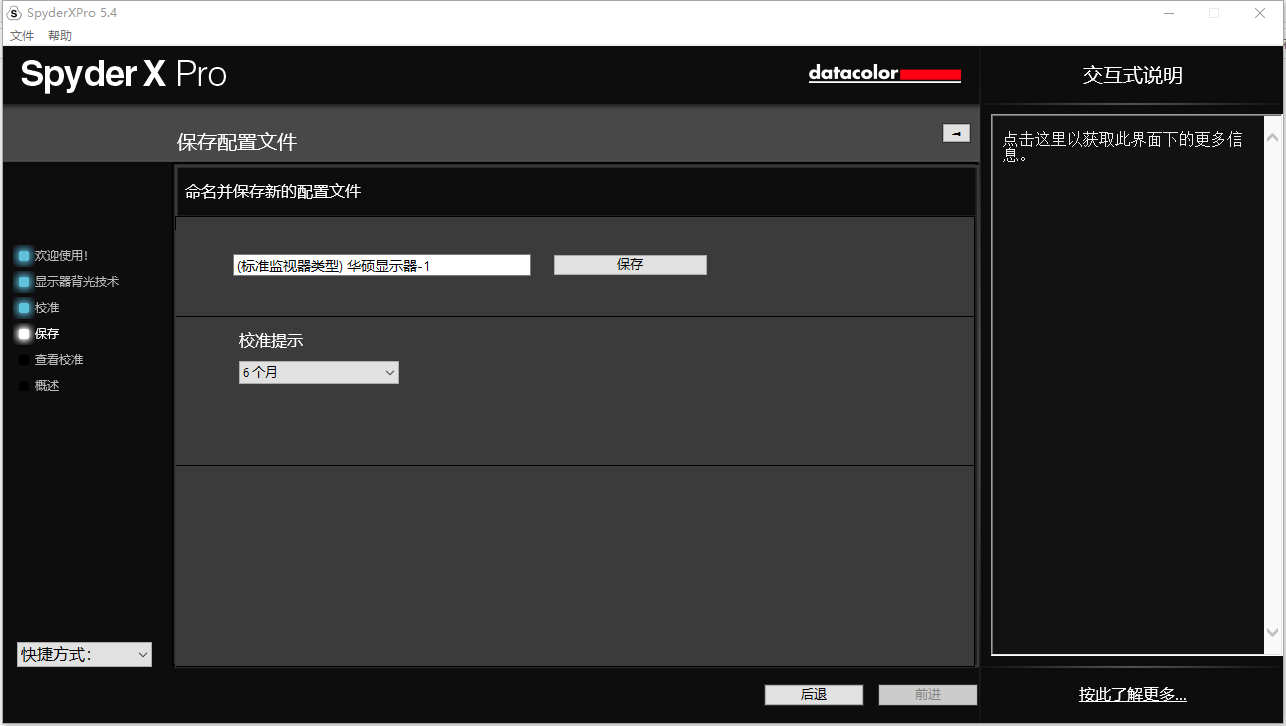Minimize the SpyderXPro window
The height and width of the screenshot is (726, 1286).
[1168, 13]
